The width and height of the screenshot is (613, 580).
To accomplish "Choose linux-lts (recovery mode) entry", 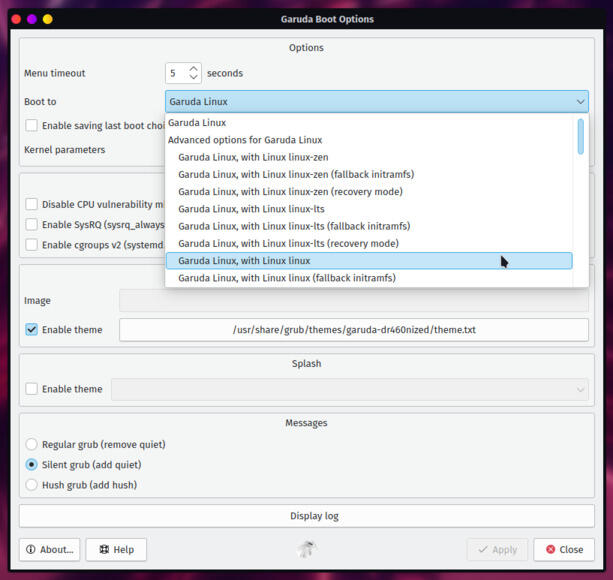I will coord(369,243).
